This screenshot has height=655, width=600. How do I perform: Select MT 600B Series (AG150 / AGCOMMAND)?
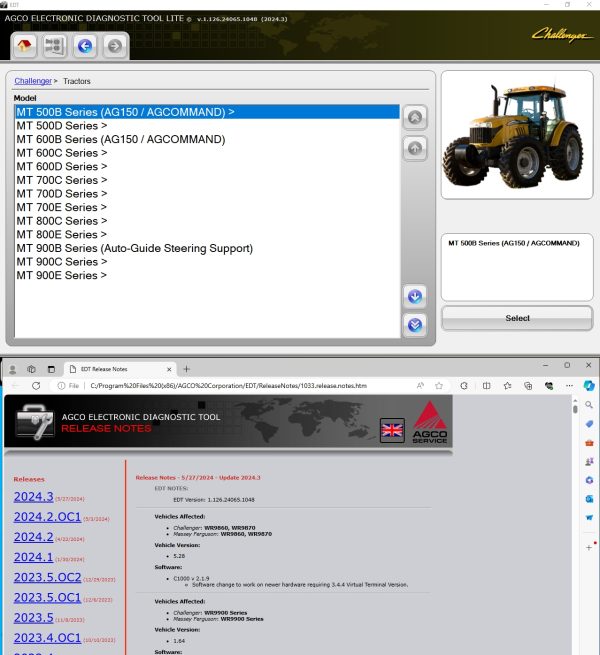(x=207, y=139)
